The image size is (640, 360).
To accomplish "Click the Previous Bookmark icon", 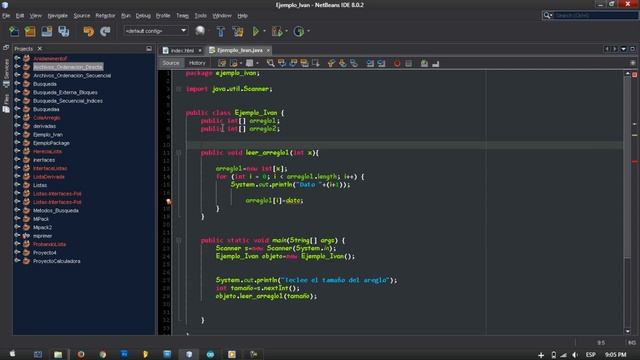I will (331, 63).
